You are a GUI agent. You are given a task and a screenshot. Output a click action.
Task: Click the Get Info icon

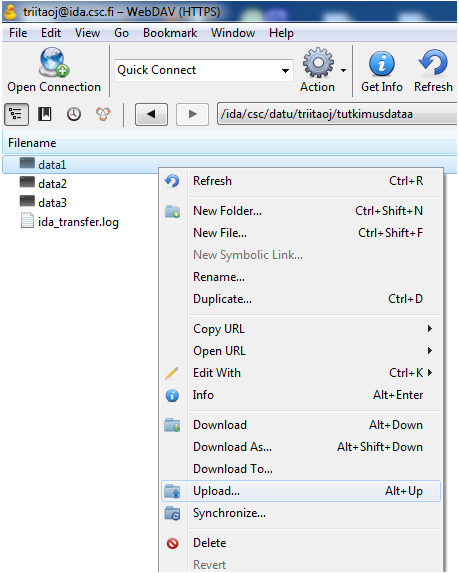[382, 64]
